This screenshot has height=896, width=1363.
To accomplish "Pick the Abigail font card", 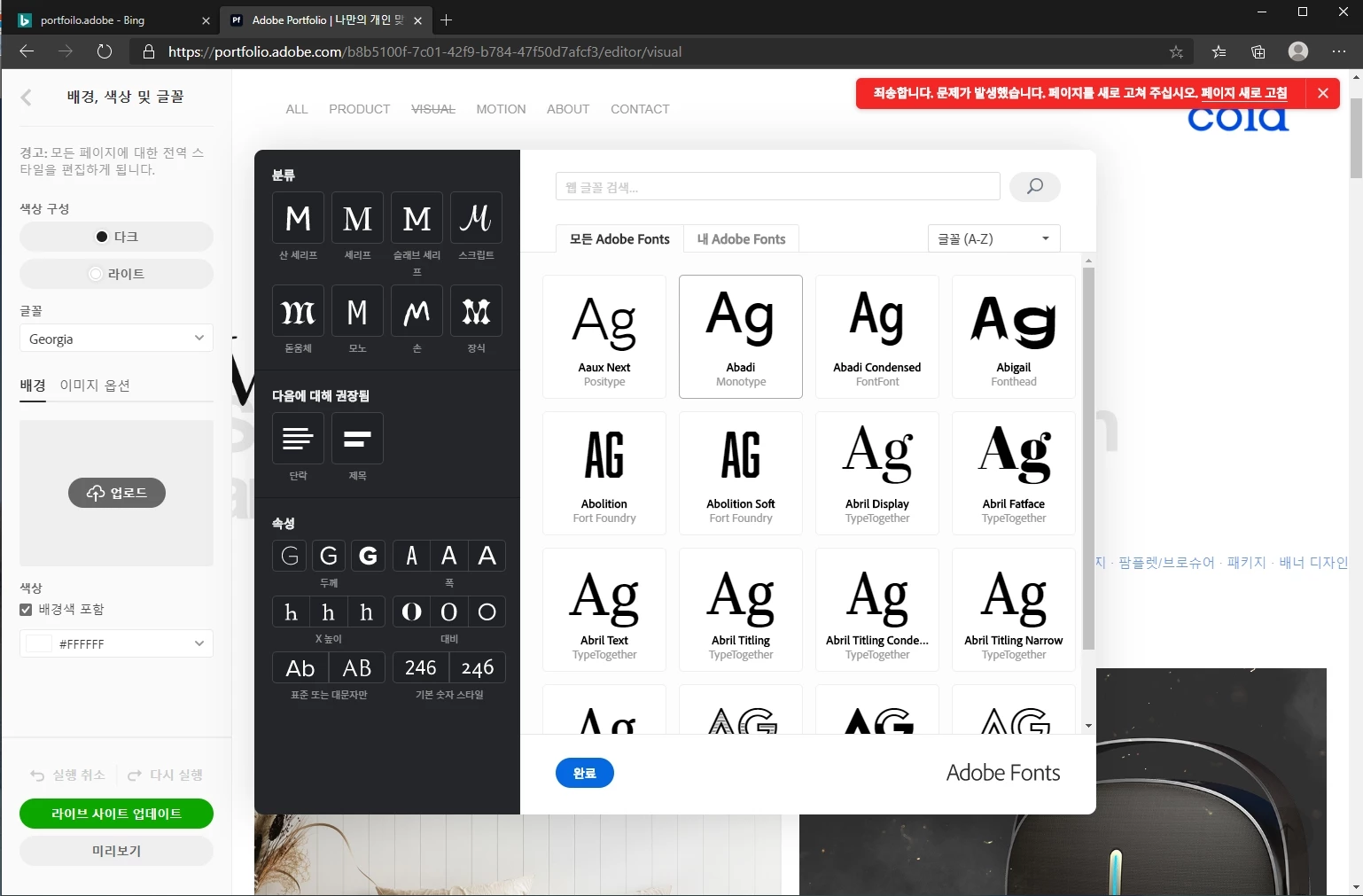I will (x=1014, y=337).
